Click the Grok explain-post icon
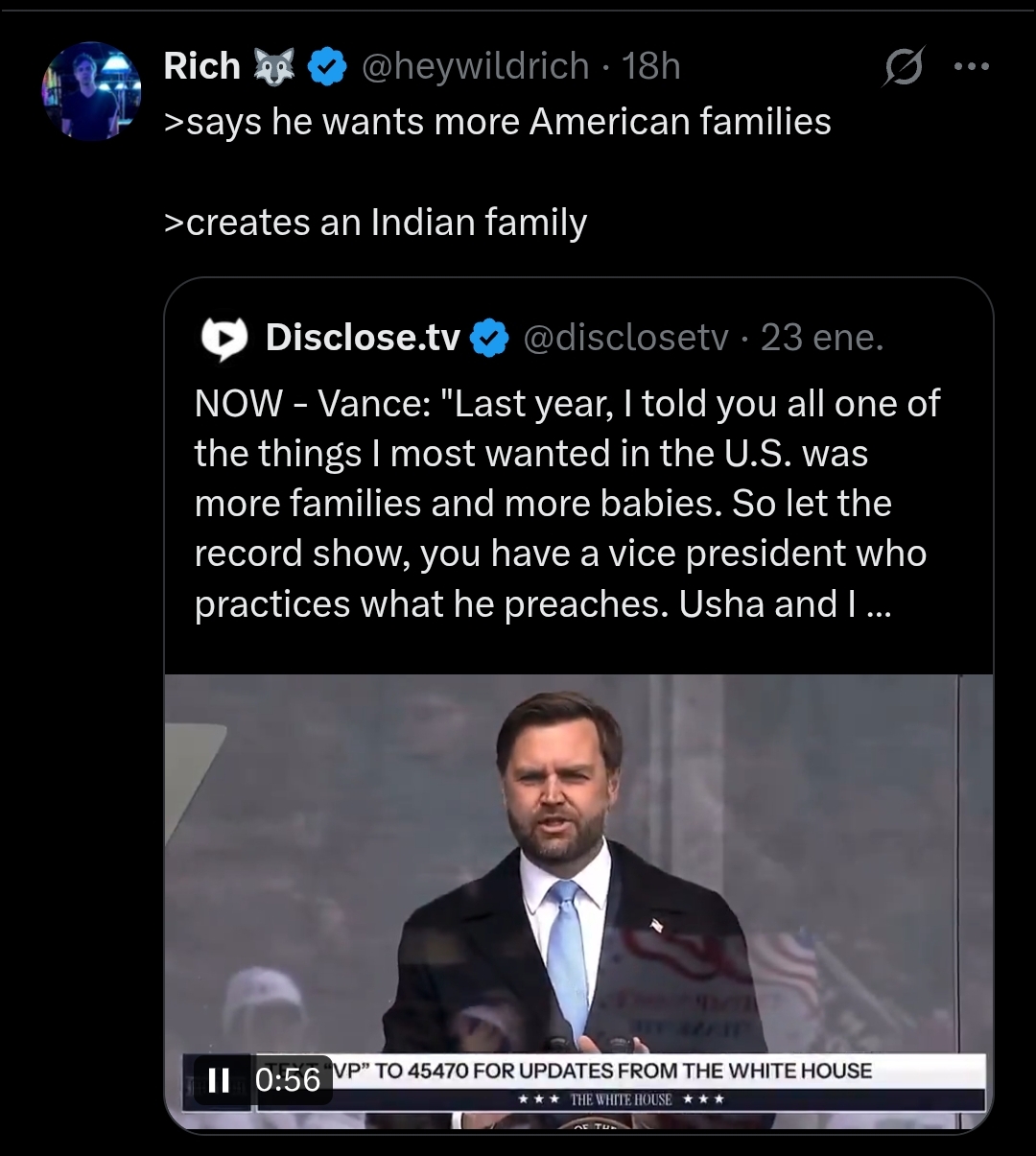Image resolution: width=1036 pixels, height=1156 pixels. tap(903, 66)
